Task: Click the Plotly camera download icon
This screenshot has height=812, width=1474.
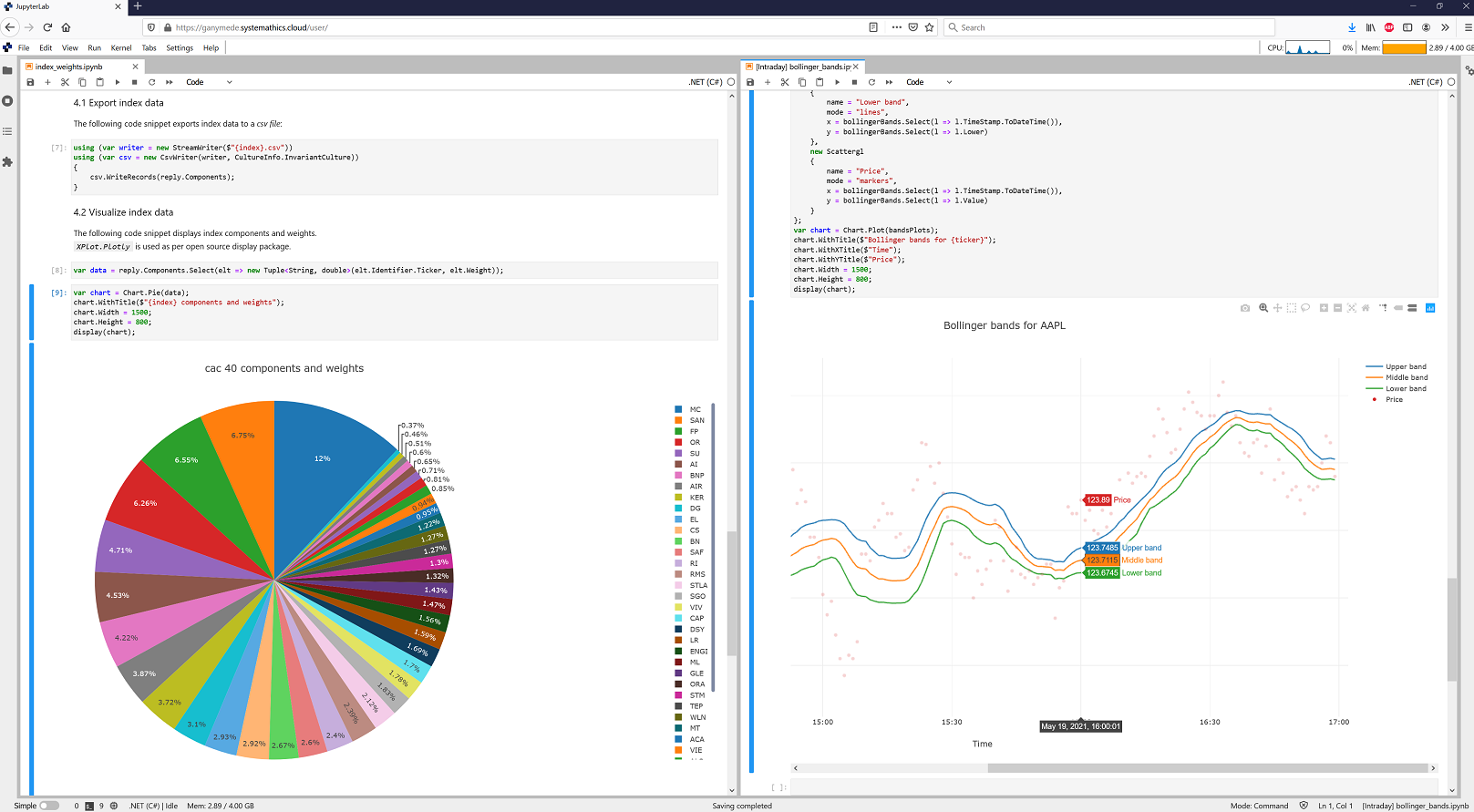Action: tap(1245, 308)
